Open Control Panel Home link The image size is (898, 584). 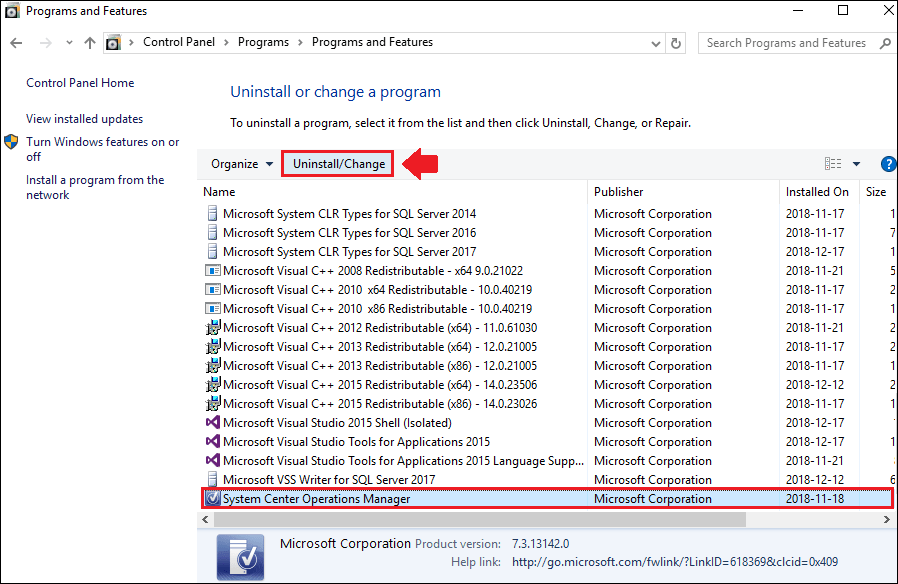(80, 83)
